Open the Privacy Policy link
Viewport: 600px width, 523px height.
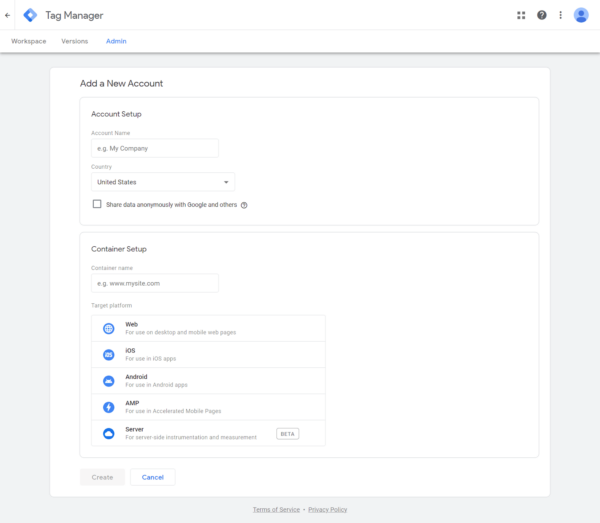tap(328, 510)
